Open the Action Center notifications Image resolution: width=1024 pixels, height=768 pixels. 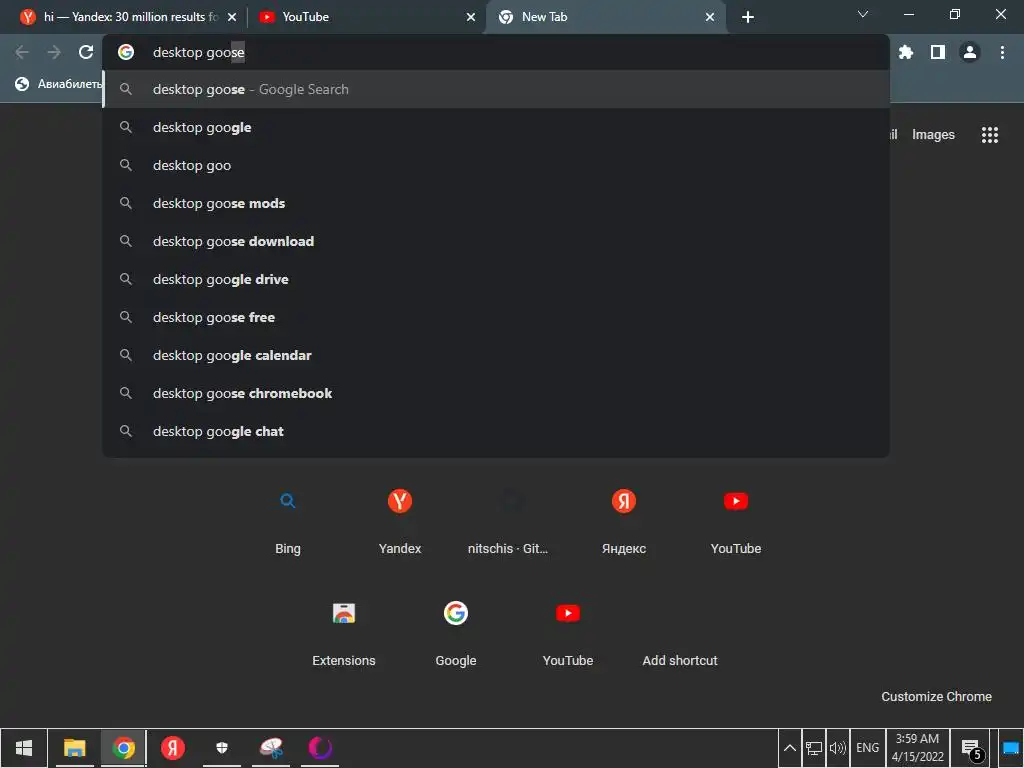971,748
